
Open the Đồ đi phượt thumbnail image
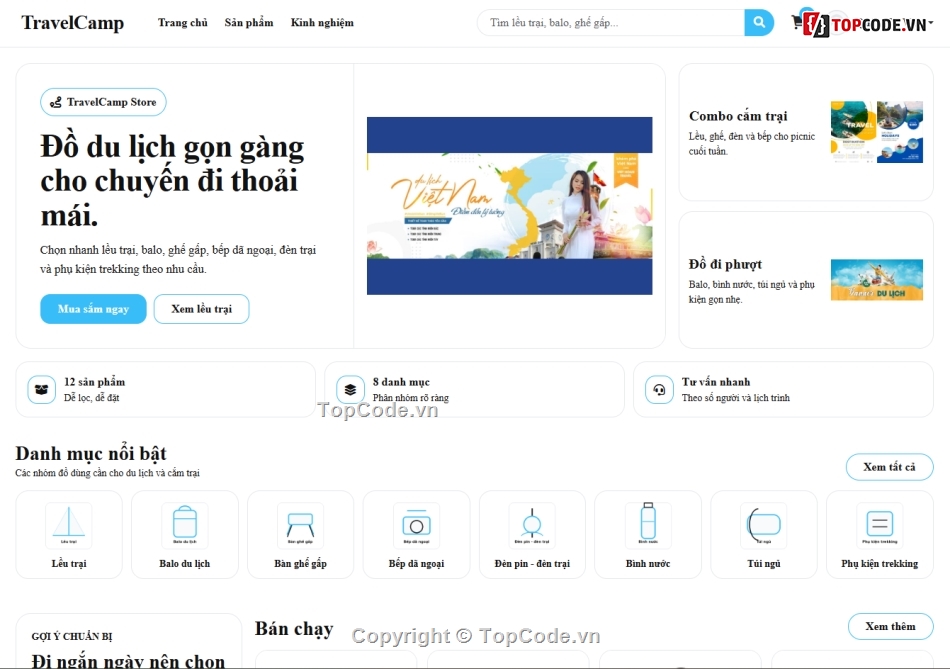tap(877, 280)
